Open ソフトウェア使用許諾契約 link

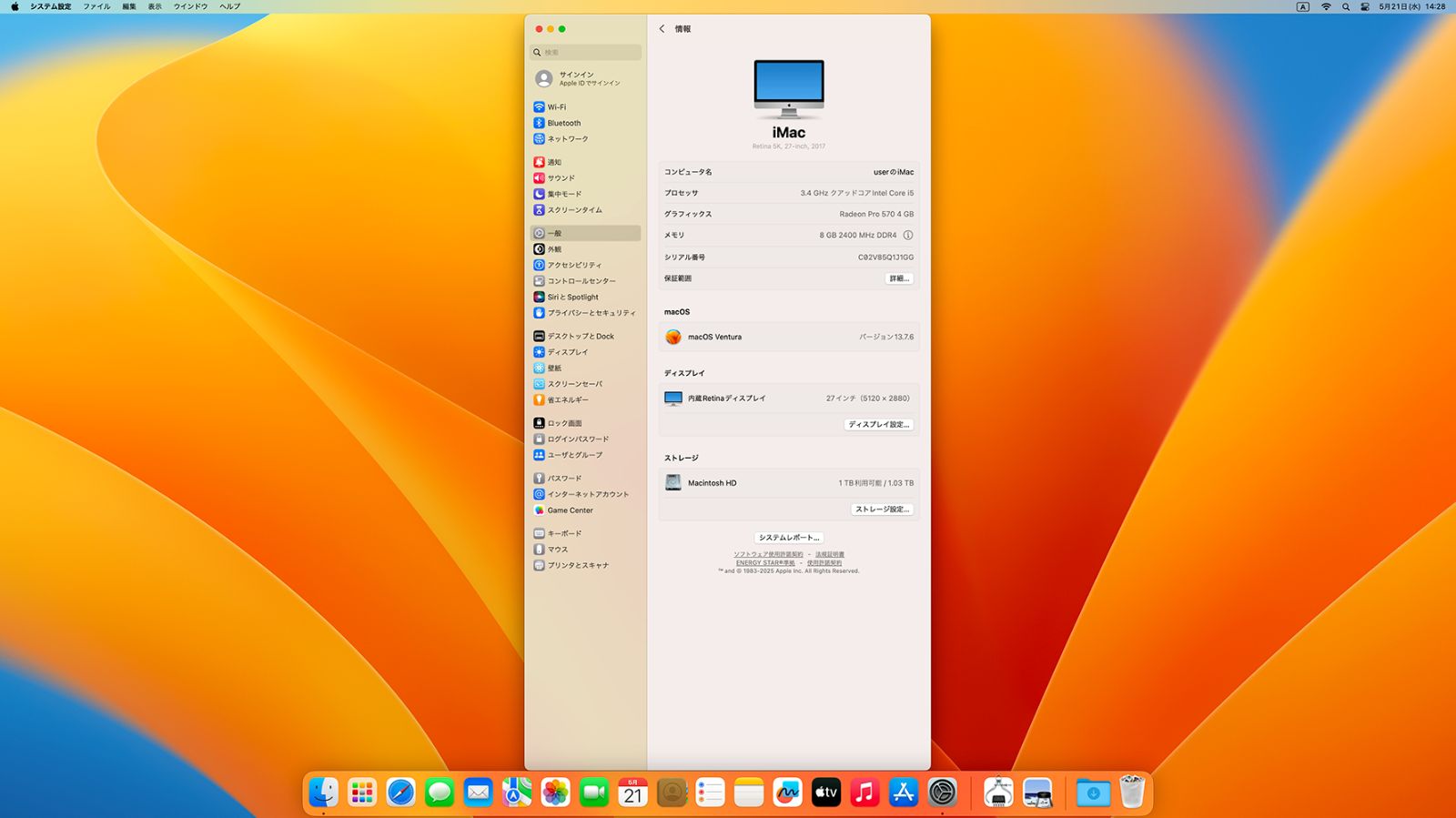pyautogui.click(x=768, y=555)
